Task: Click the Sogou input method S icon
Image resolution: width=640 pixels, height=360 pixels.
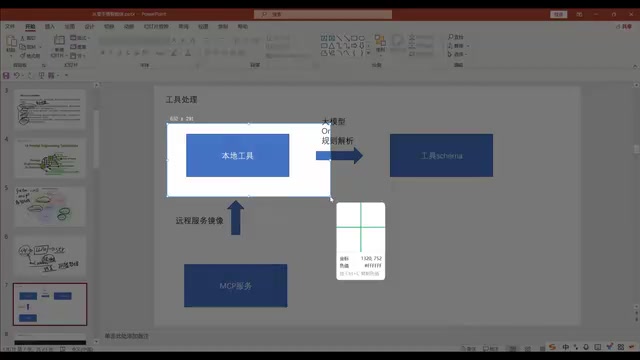Action: pos(552,347)
